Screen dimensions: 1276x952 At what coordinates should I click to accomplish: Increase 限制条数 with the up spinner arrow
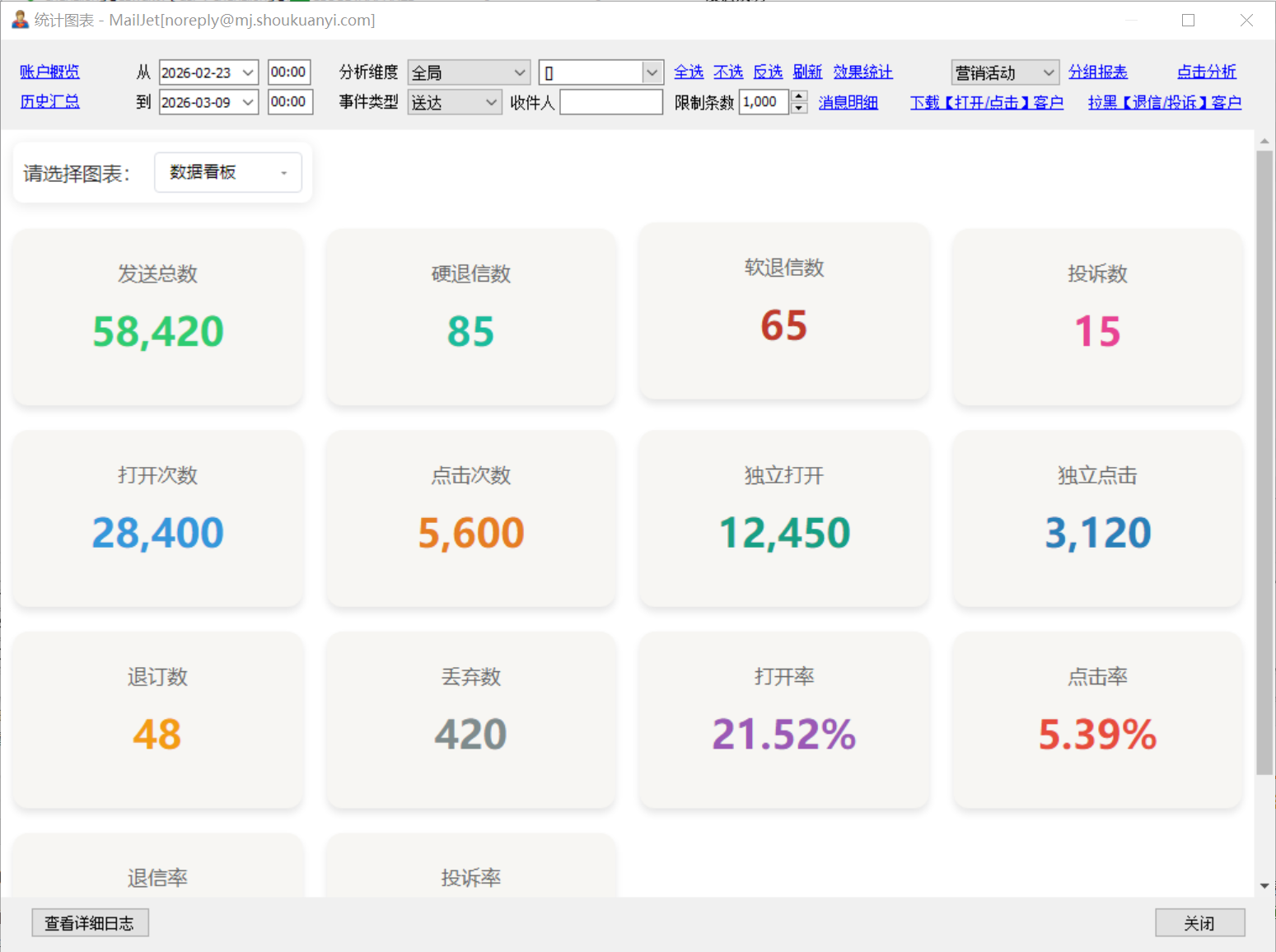point(798,96)
